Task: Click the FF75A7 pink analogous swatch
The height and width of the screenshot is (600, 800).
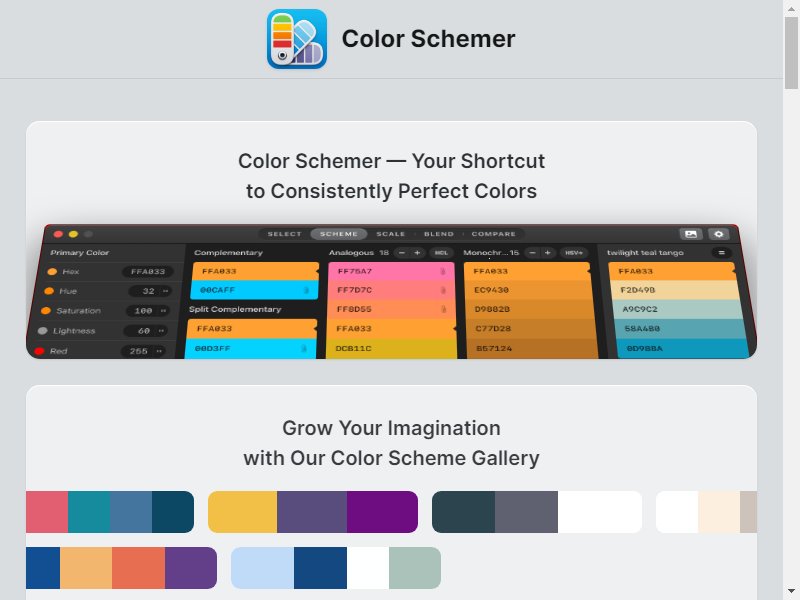Action: point(391,271)
